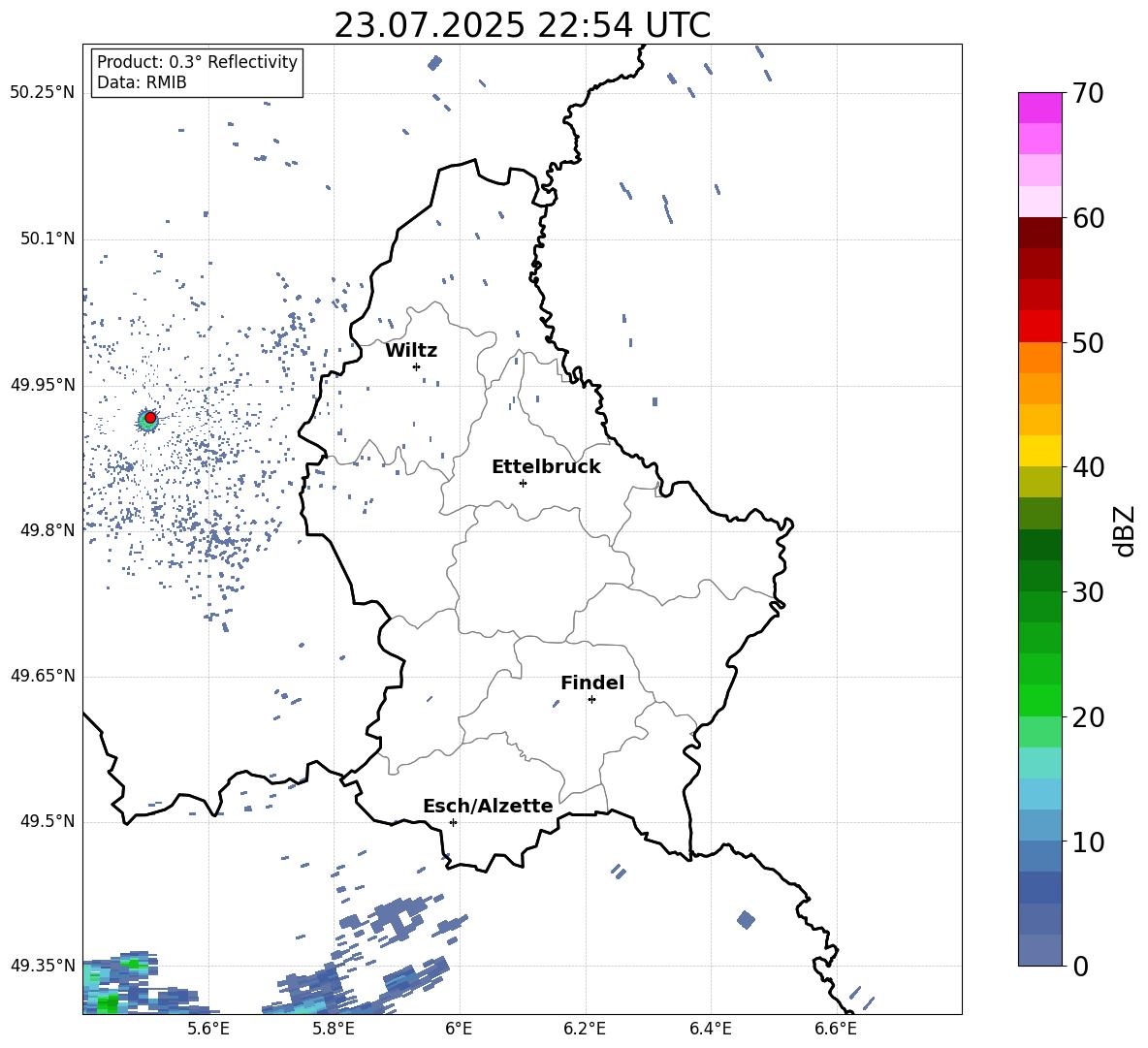Click the dark green colorbar segment above 30
The height and width of the screenshot is (1048, 1148).
pyautogui.click(x=1040, y=575)
